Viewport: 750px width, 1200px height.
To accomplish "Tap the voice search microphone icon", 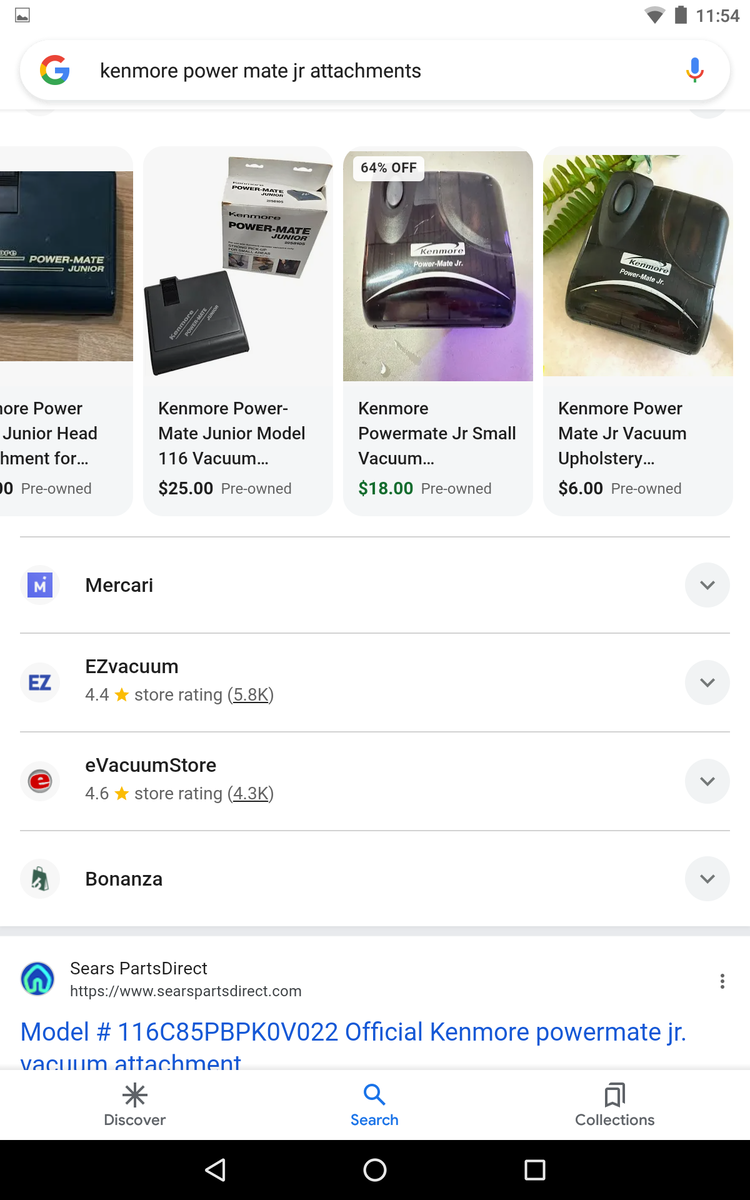I will point(695,71).
